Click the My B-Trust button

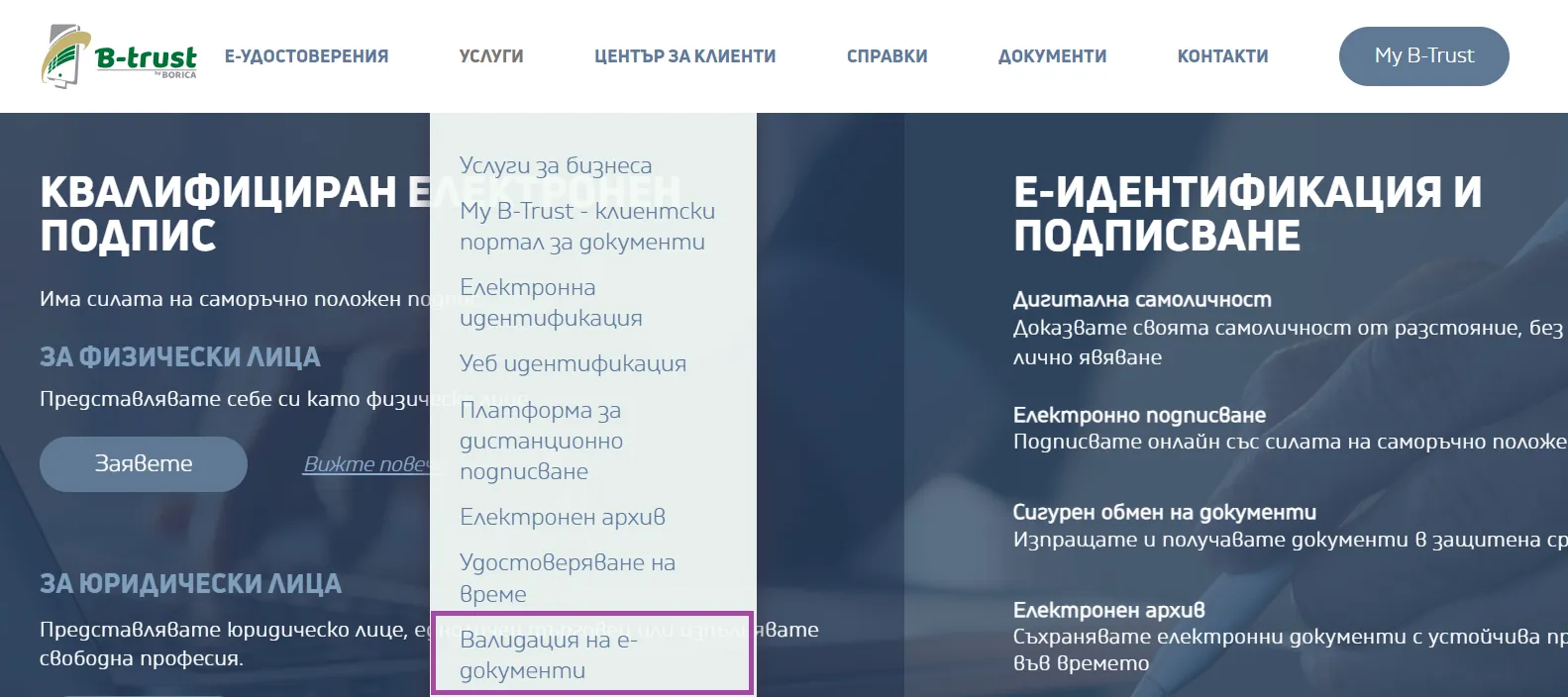[1423, 56]
